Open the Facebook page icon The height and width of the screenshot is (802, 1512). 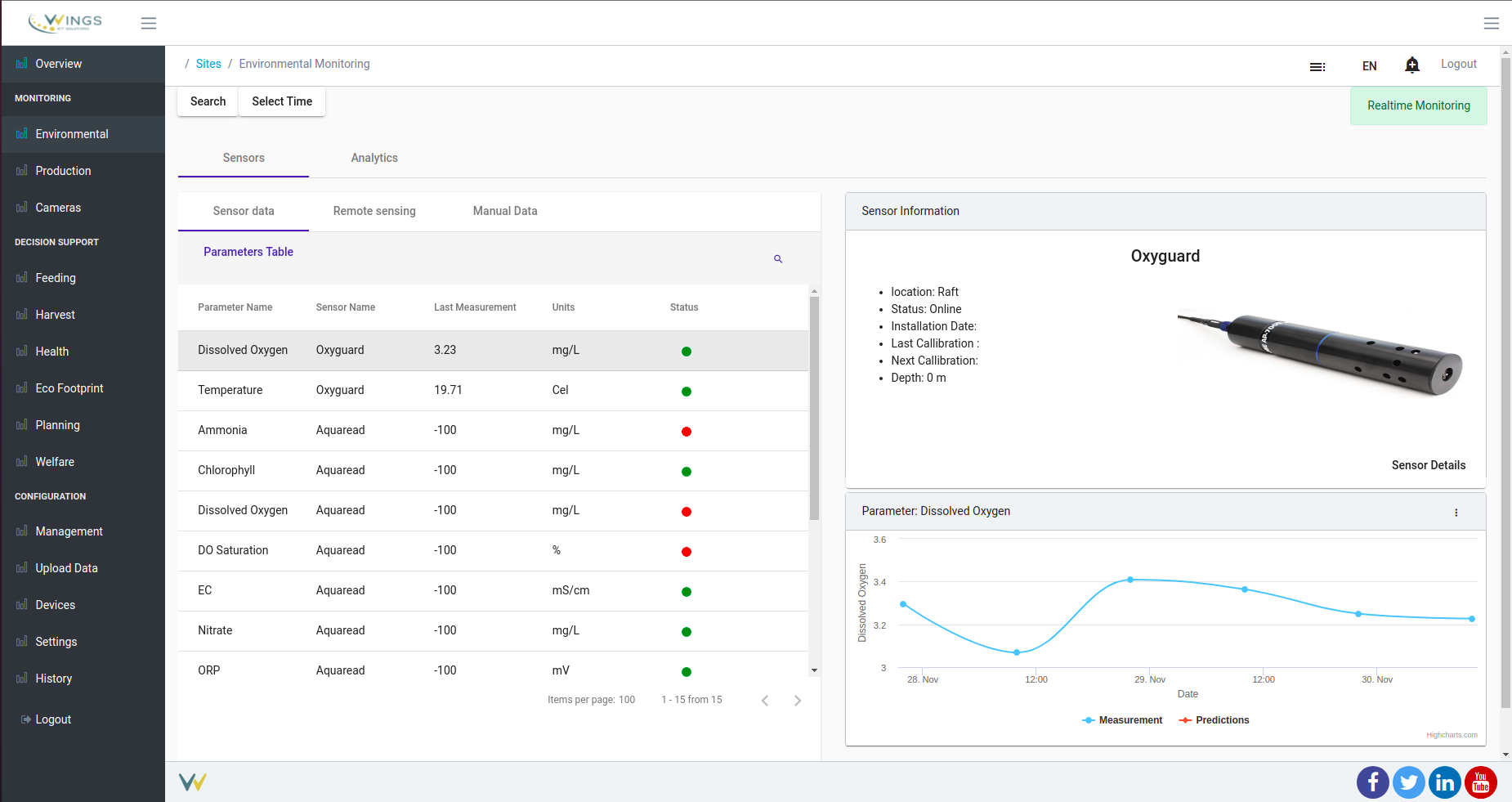(x=1373, y=782)
